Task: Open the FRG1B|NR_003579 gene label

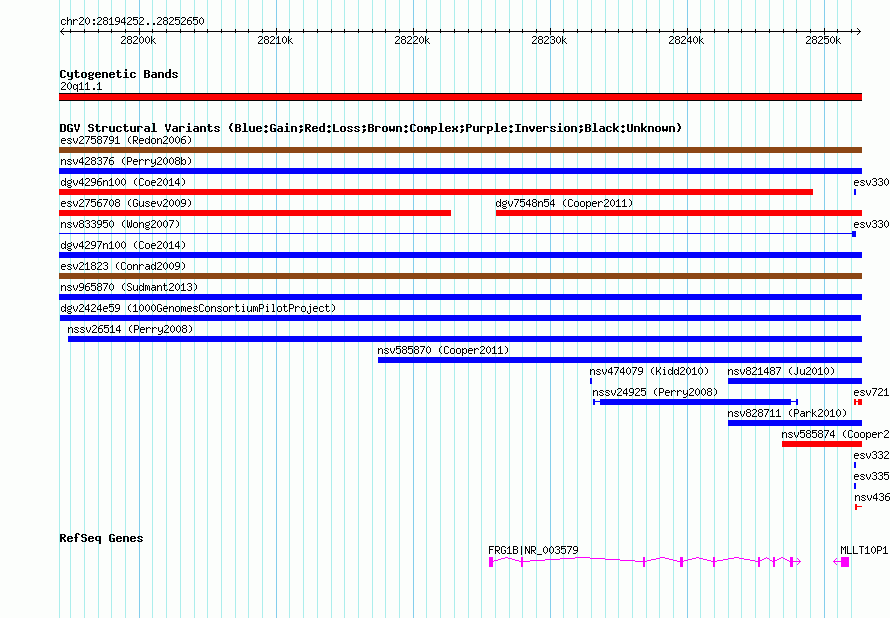Action: point(533,550)
